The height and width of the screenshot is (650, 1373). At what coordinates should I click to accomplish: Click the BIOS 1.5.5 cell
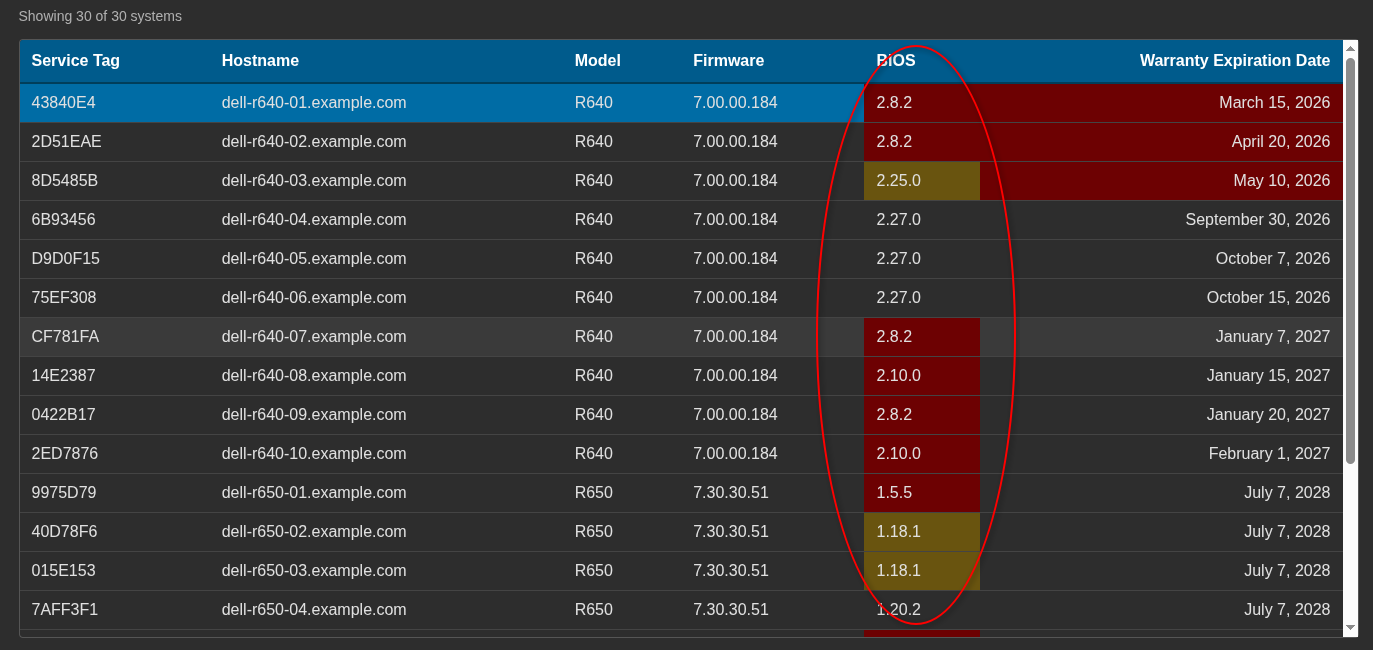click(922, 493)
